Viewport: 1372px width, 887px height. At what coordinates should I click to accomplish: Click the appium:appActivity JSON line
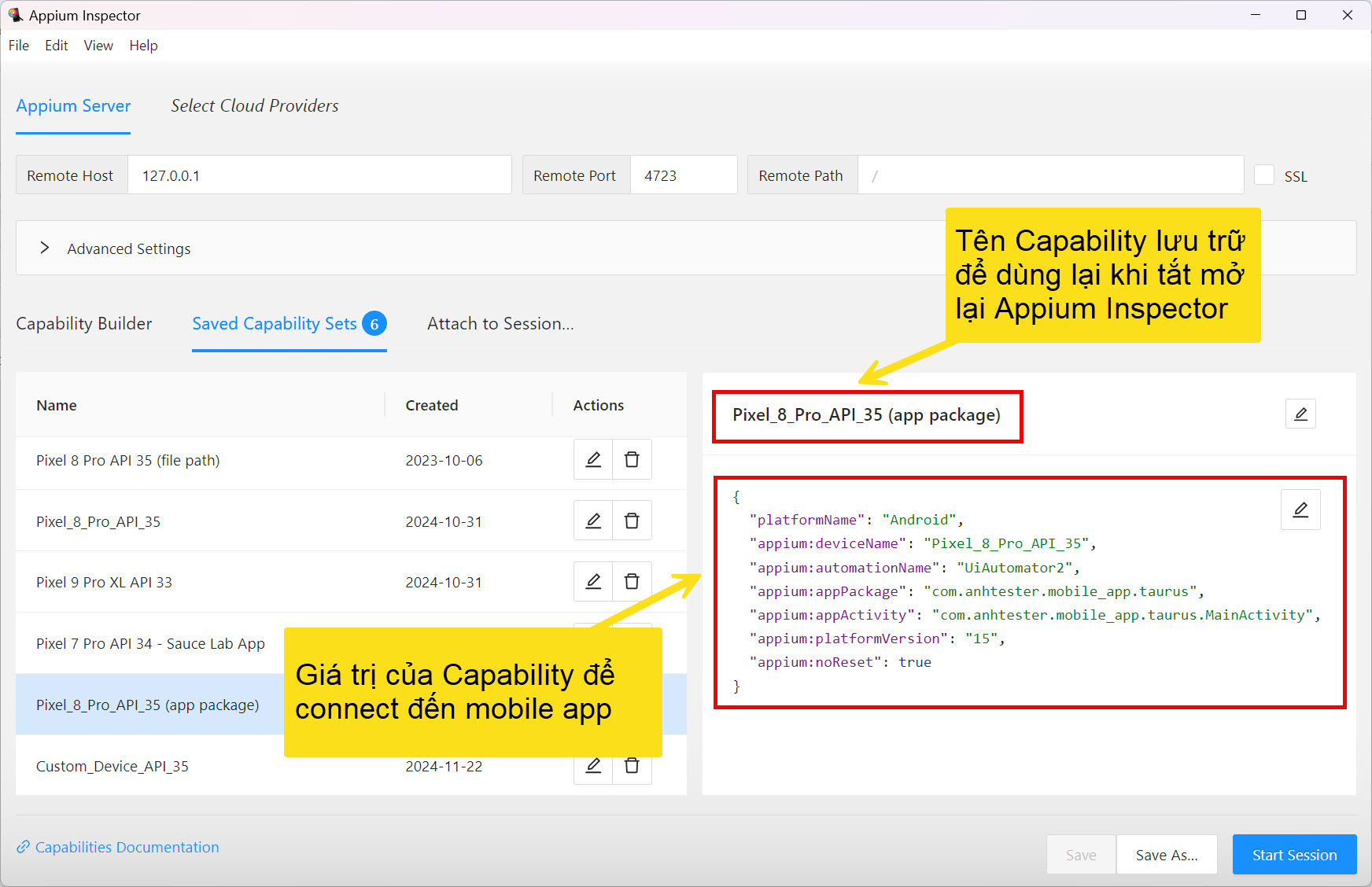point(1035,615)
